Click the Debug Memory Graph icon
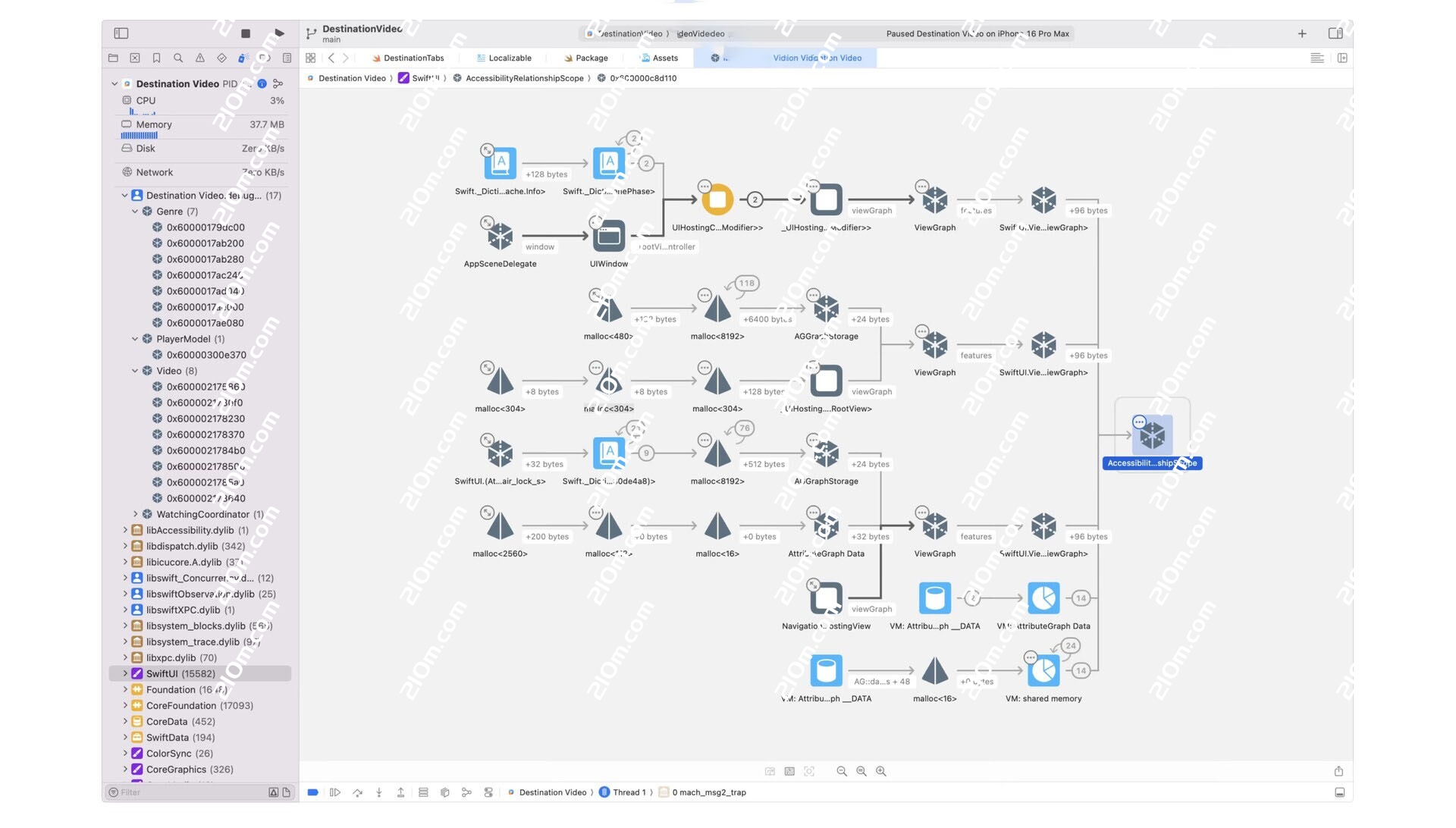Viewport: 1456px width, 828px height. click(x=466, y=792)
